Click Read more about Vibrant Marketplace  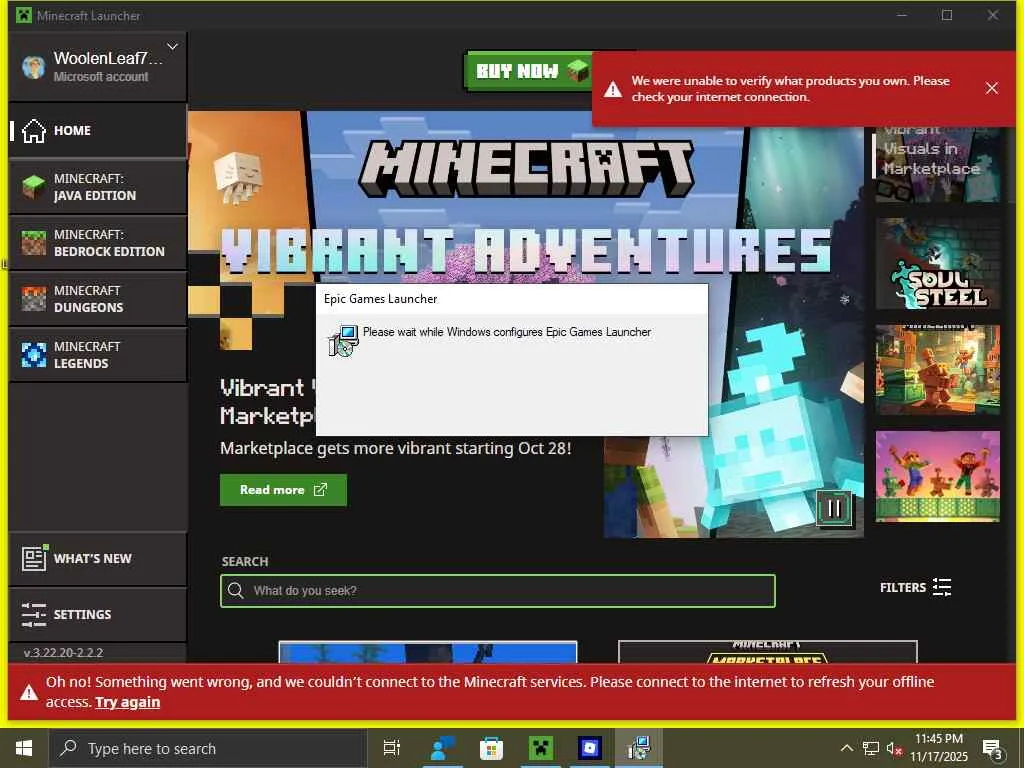[283, 490]
